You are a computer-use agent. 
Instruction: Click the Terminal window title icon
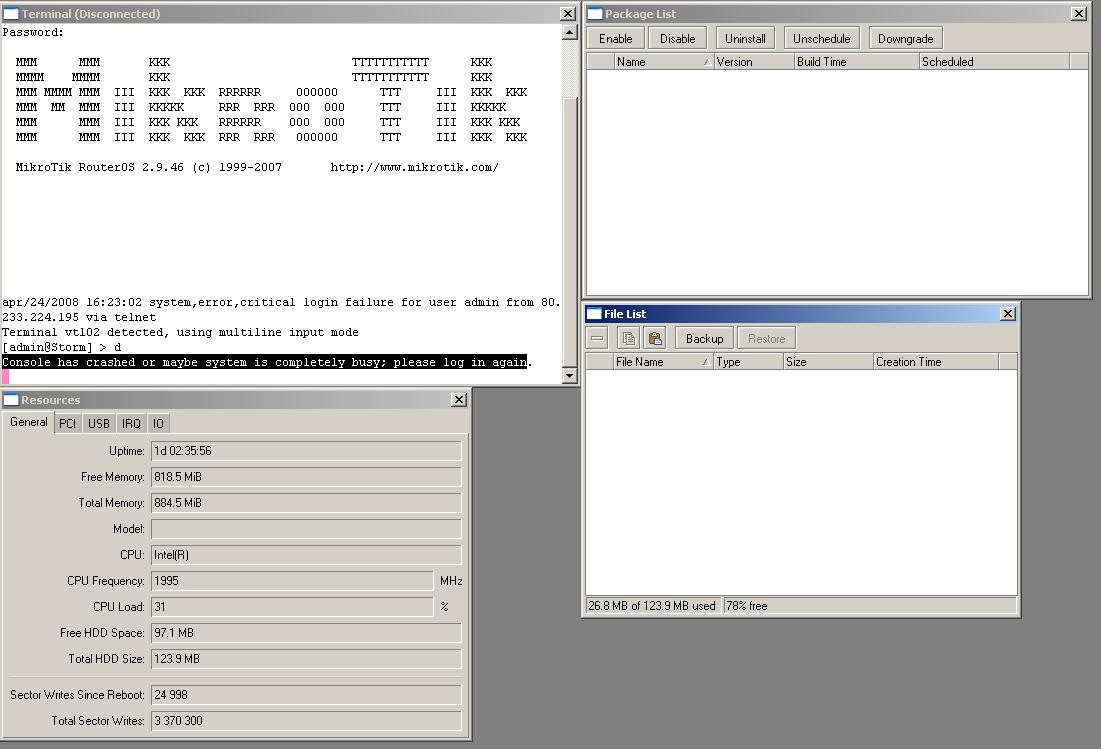[x=11, y=14]
